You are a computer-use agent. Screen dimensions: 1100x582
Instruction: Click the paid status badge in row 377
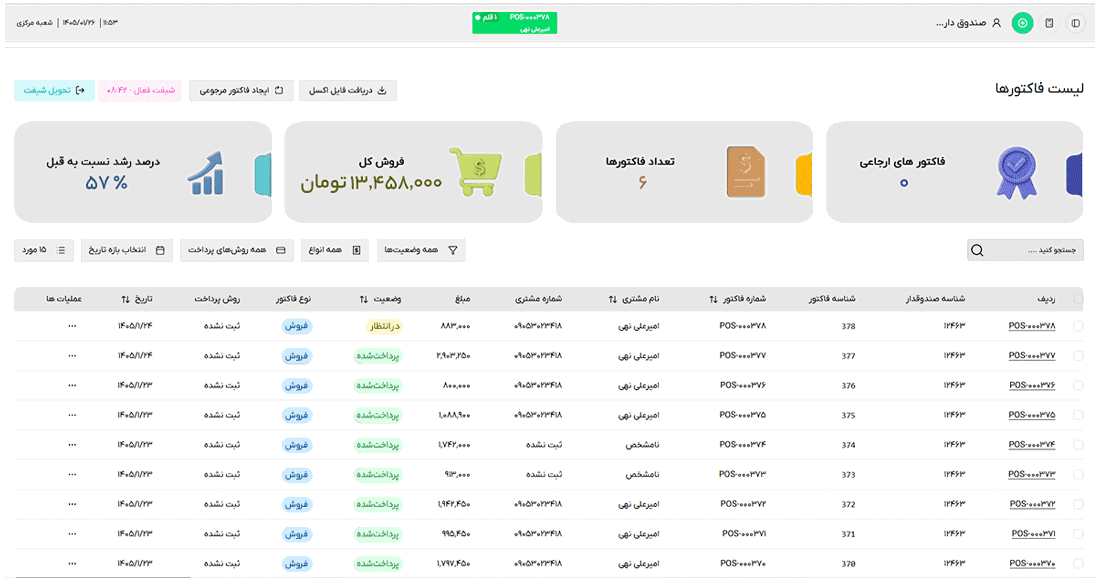coord(377,356)
